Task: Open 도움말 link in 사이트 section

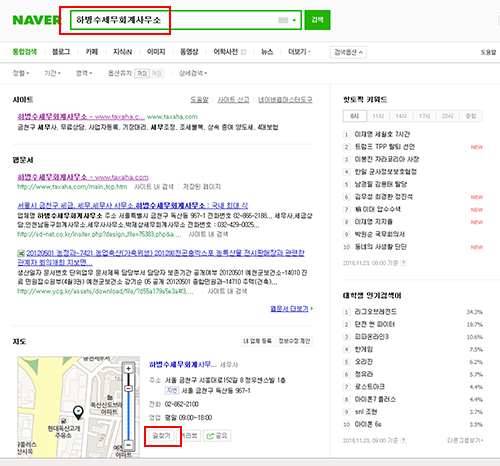Action: (199, 100)
